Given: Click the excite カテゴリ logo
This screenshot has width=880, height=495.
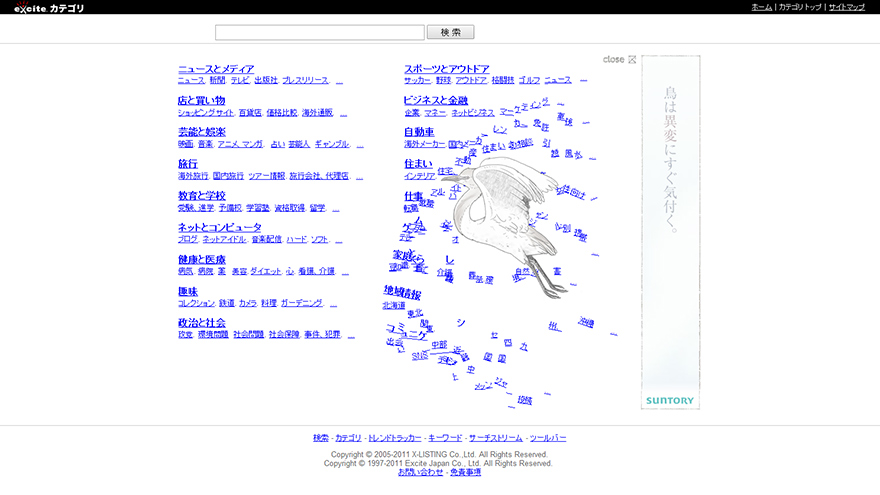Looking at the screenshot, I should click(x=49, y=7).
